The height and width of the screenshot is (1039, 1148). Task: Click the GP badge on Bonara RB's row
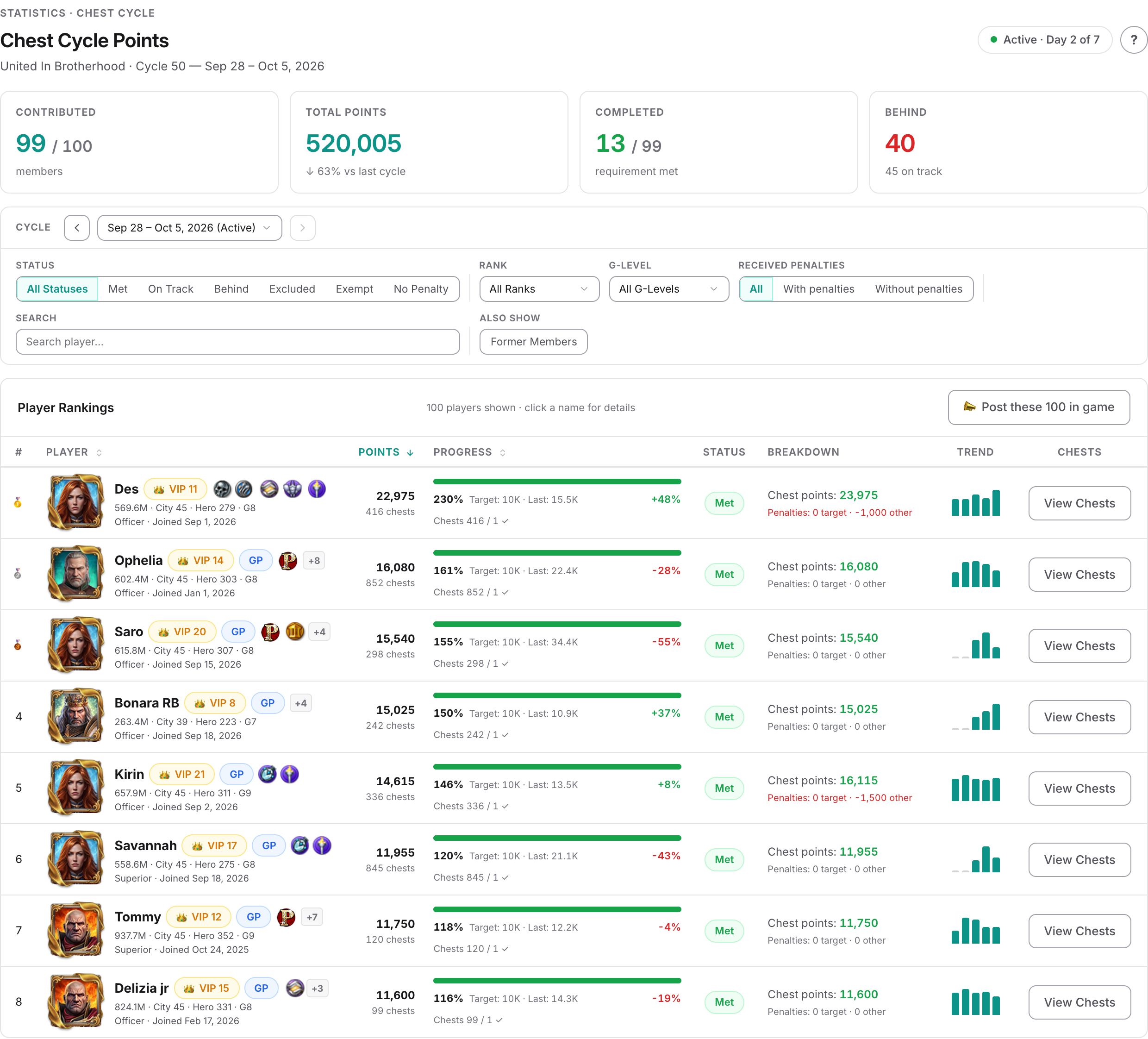(268, 703)
